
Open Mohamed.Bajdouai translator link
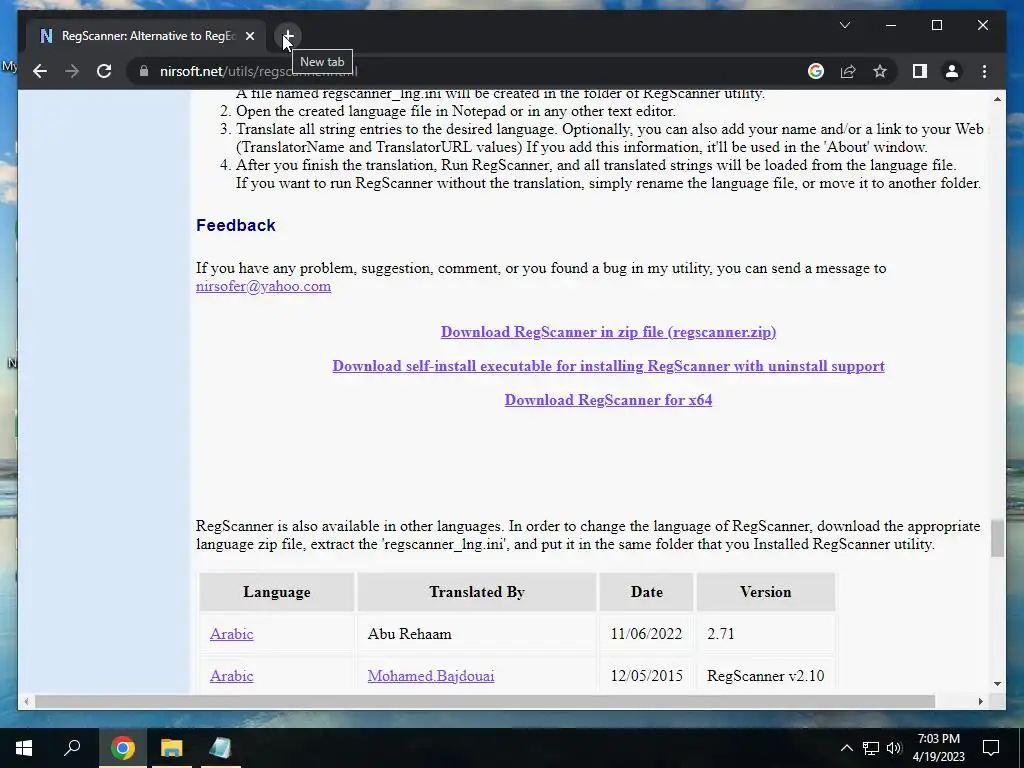tap(430, 676)
